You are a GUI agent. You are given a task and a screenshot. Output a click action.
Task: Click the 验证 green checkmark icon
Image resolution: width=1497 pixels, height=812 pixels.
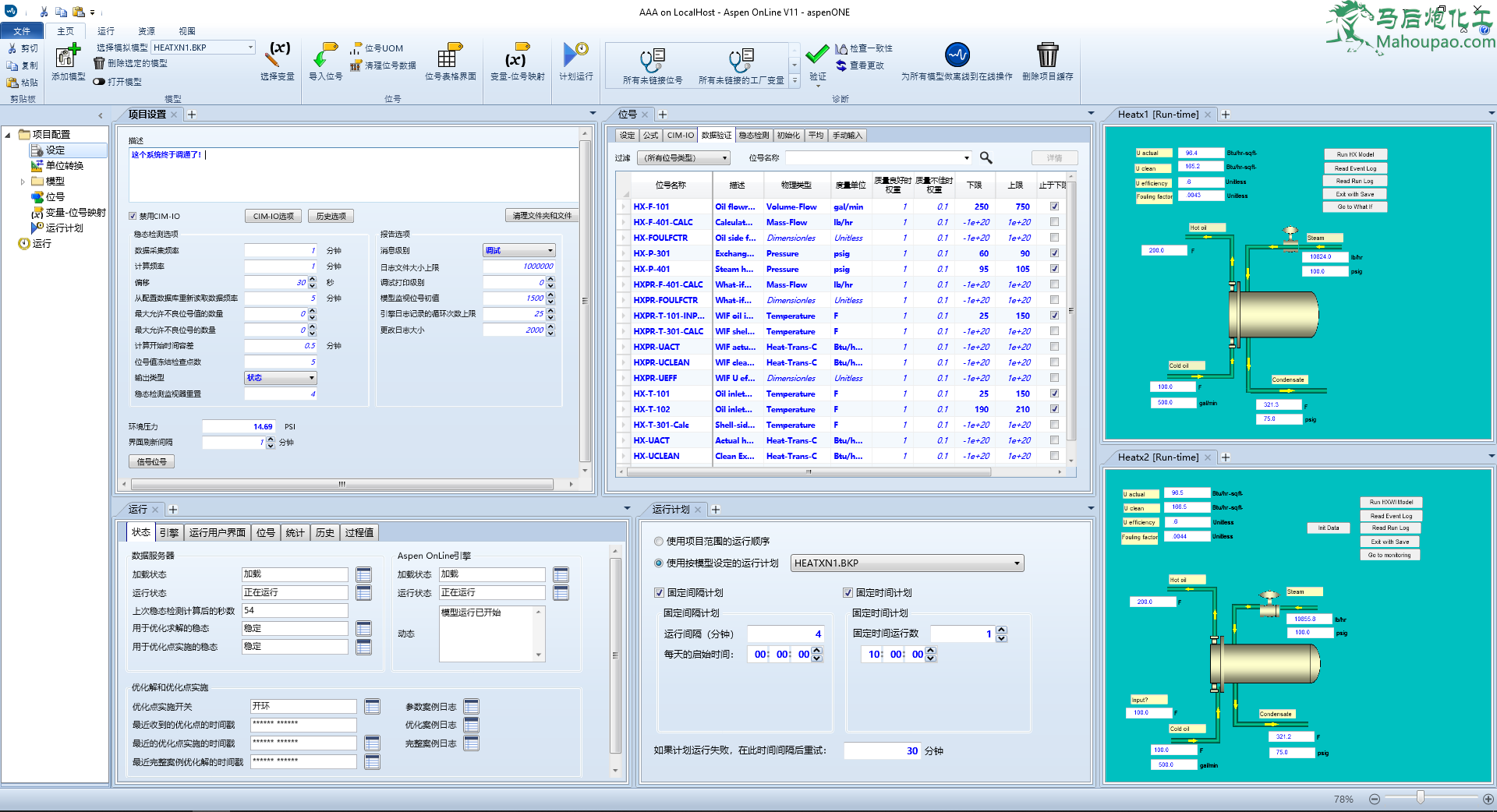pyautogui.click(x=817, y=55)
